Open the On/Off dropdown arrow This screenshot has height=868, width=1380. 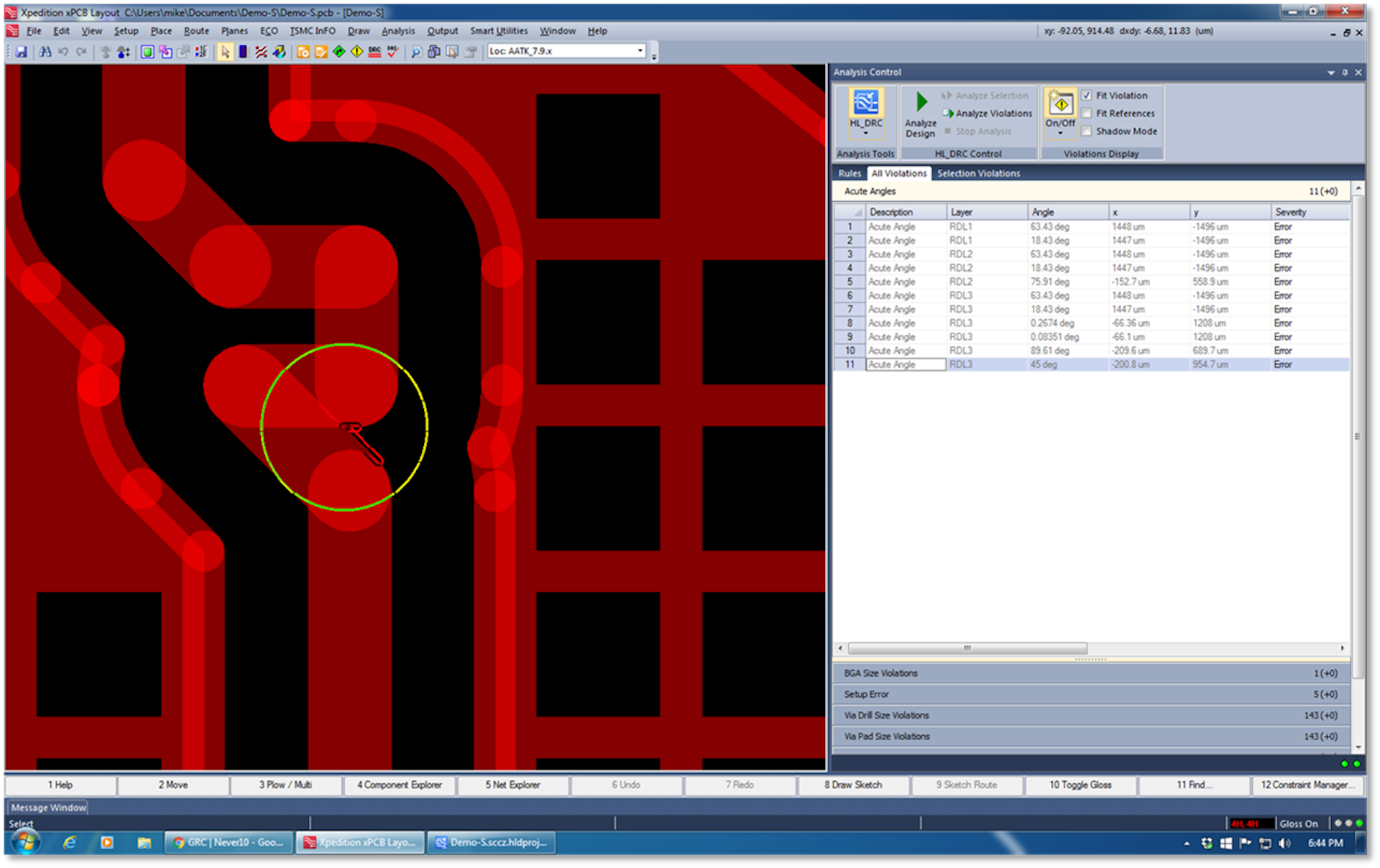click(1059, 131)
